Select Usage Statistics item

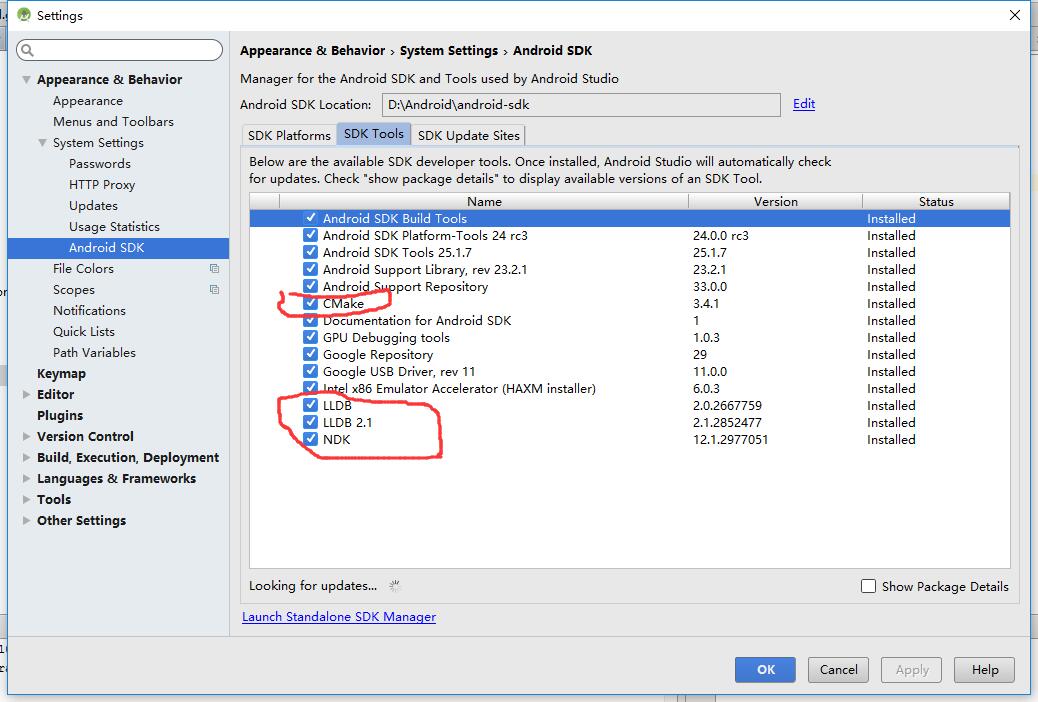coord(114,226)
